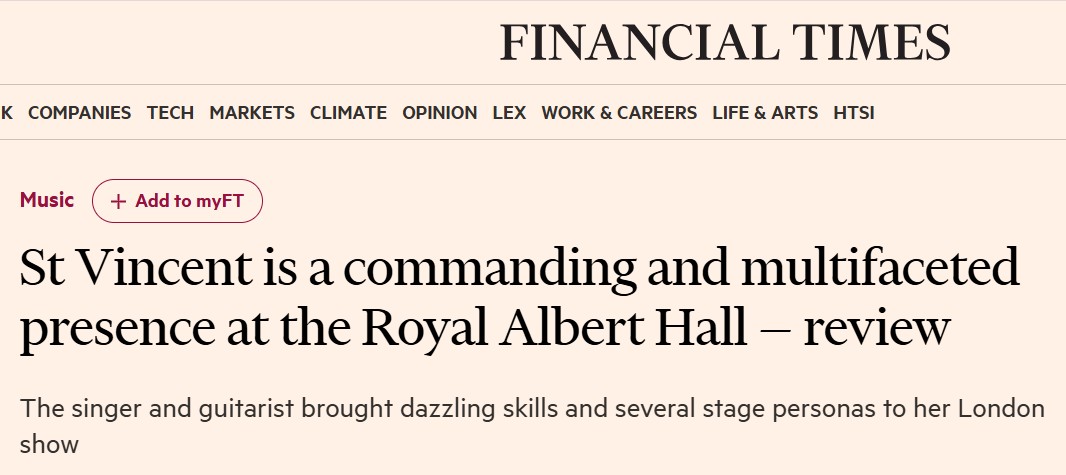The image size is (1066, 475).
Task: Open the Music topic link
Action: pyautogui.click(x=47, y=200)
